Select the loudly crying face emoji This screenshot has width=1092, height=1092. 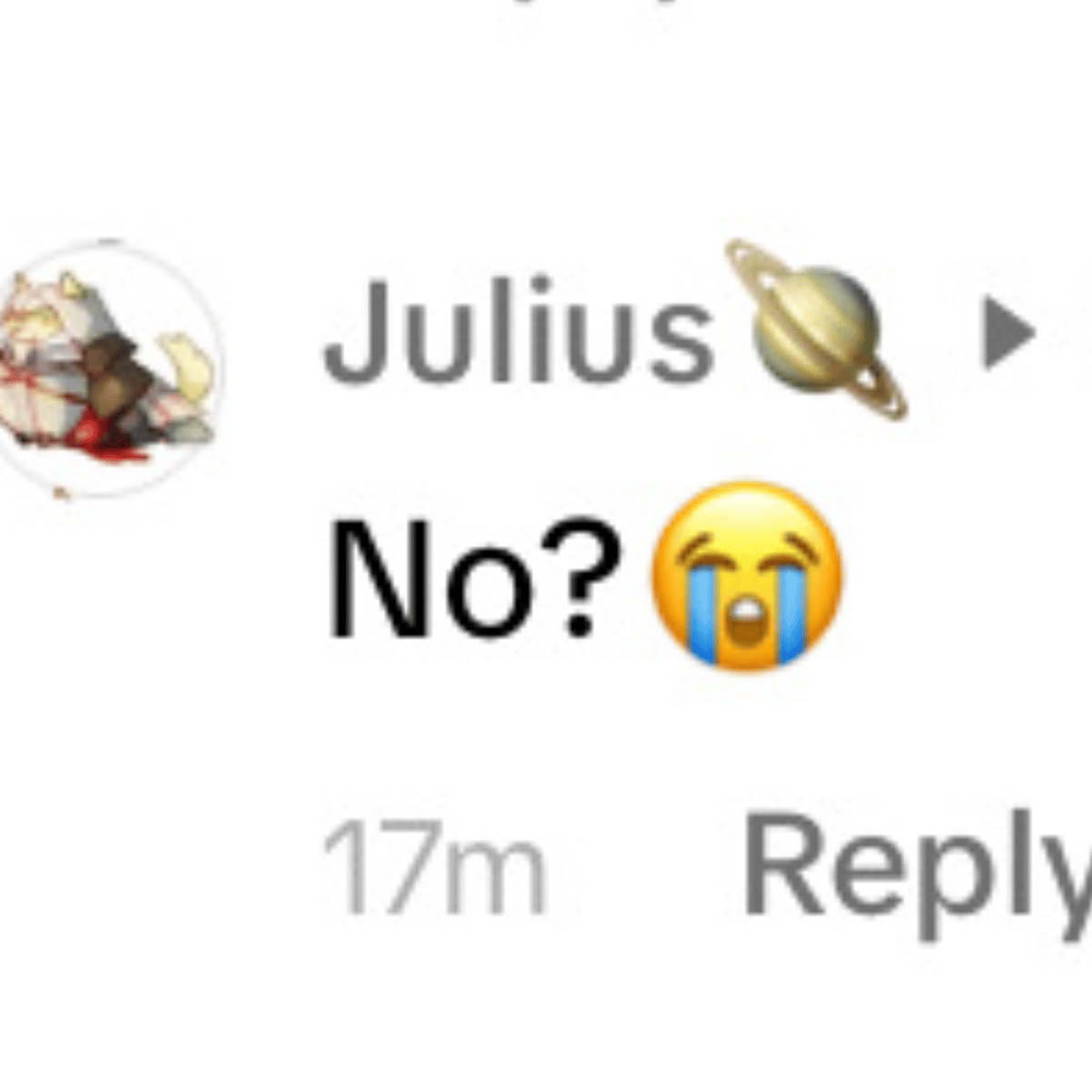744,575
